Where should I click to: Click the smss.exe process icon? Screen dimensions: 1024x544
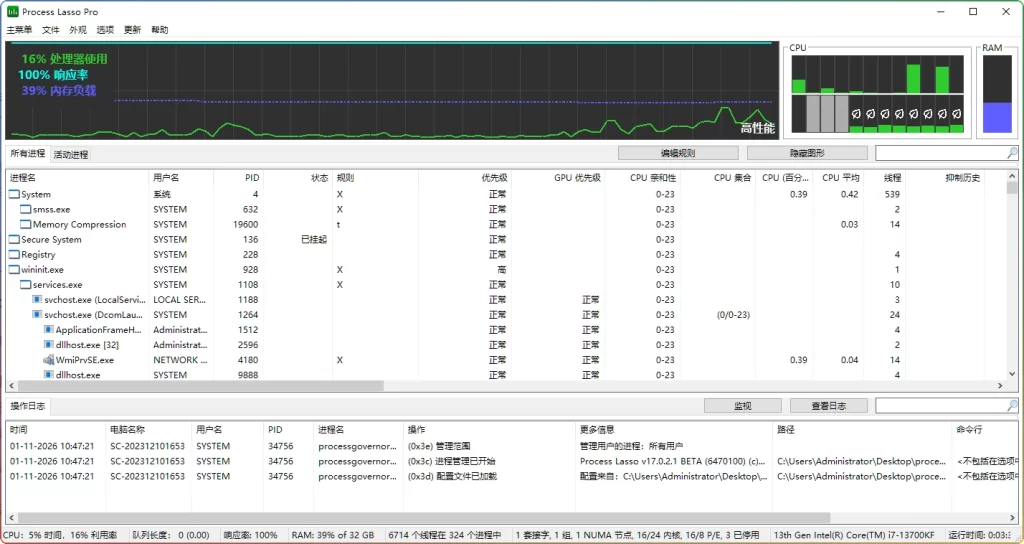click(25, 210)
